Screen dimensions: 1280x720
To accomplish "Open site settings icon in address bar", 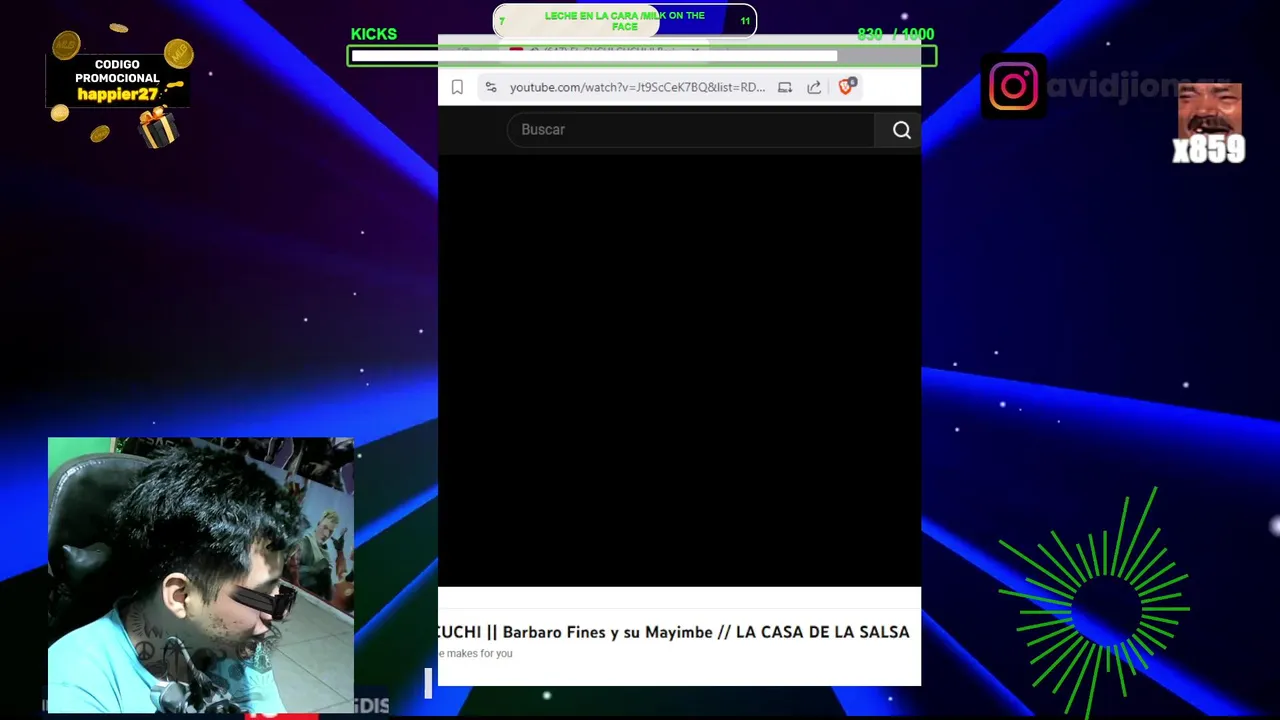I will [491, 87].
